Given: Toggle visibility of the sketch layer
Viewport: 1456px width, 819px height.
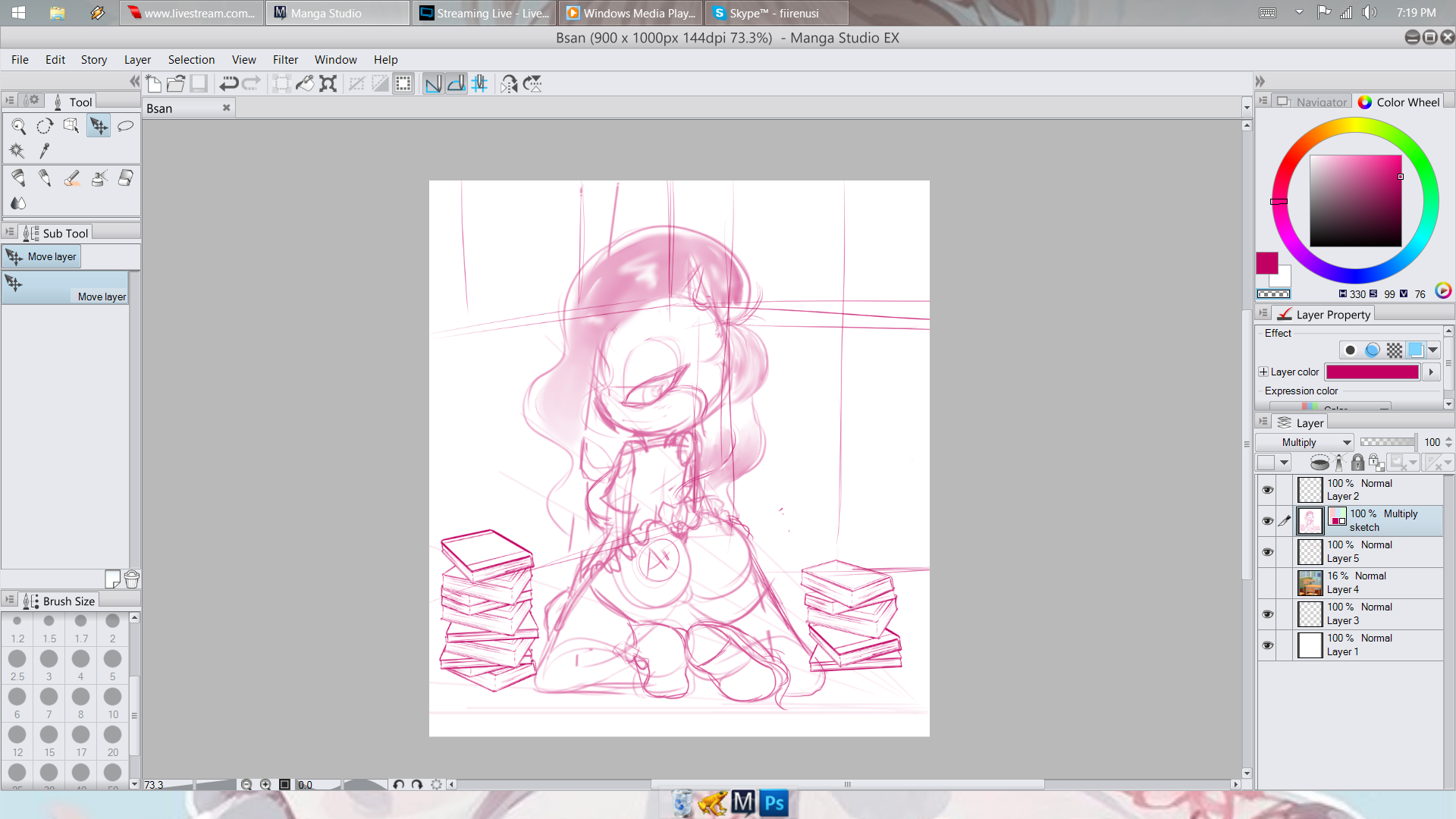Looking at the screenshot, I should click(1267, 521).
